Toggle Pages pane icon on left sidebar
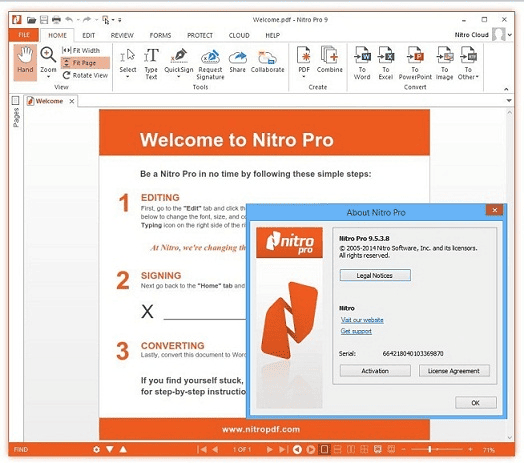Screen dimensions: 524x463 [x=15, y=100]
